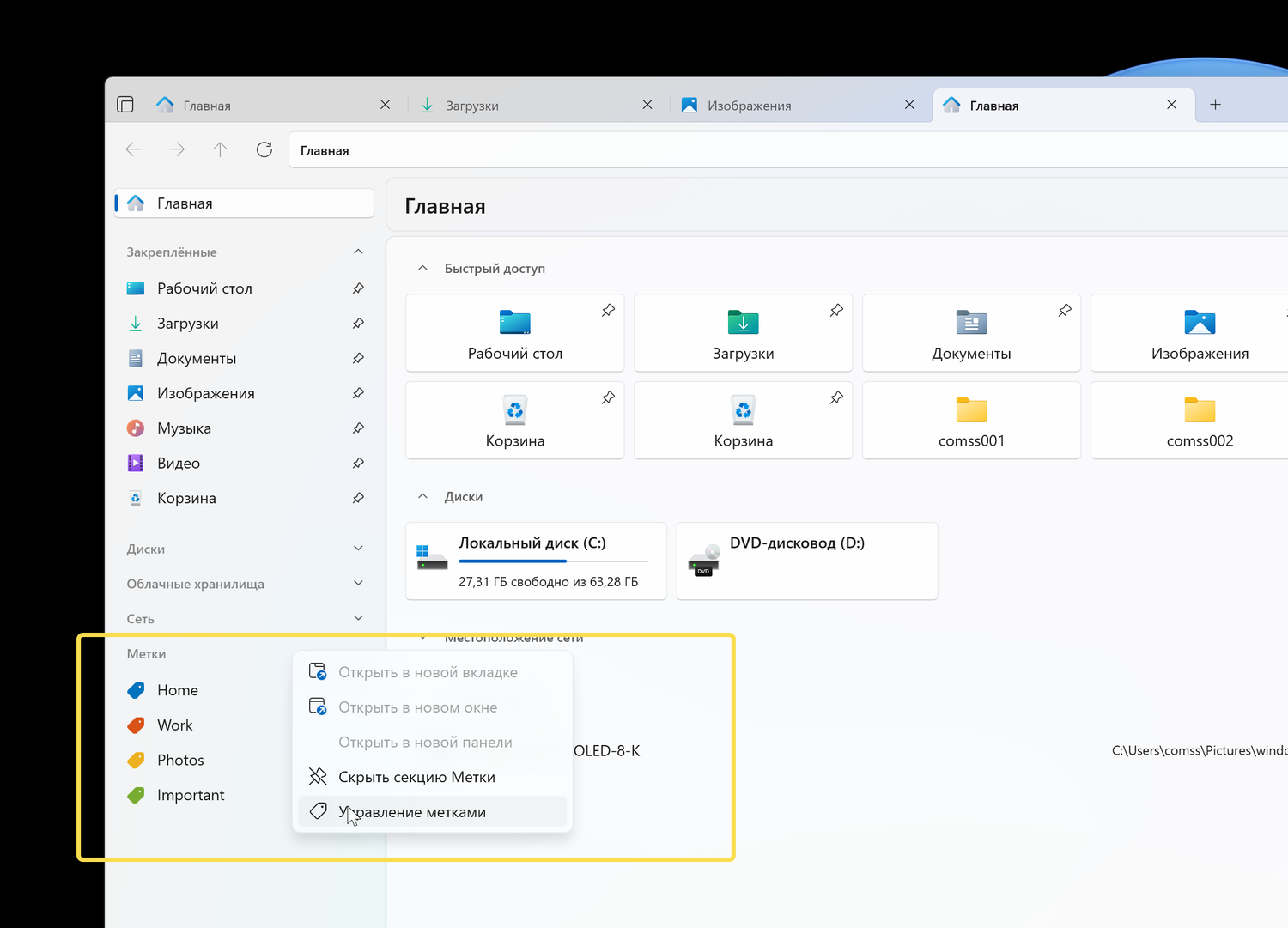Unpin Загрузки in the sidebar
The image size is (1288, 928).
pos(358,324)
